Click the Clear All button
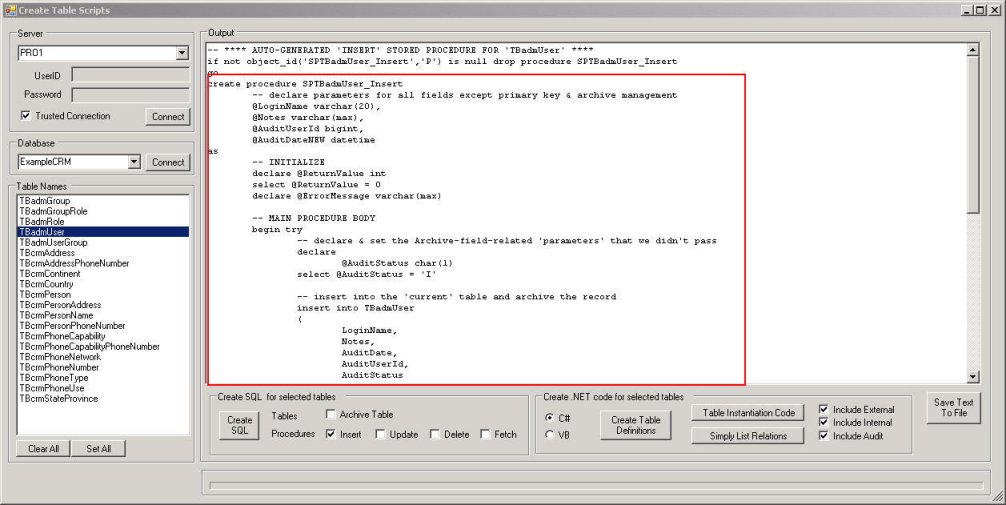This screenshot has width=1006, height=505. point(43,449)
